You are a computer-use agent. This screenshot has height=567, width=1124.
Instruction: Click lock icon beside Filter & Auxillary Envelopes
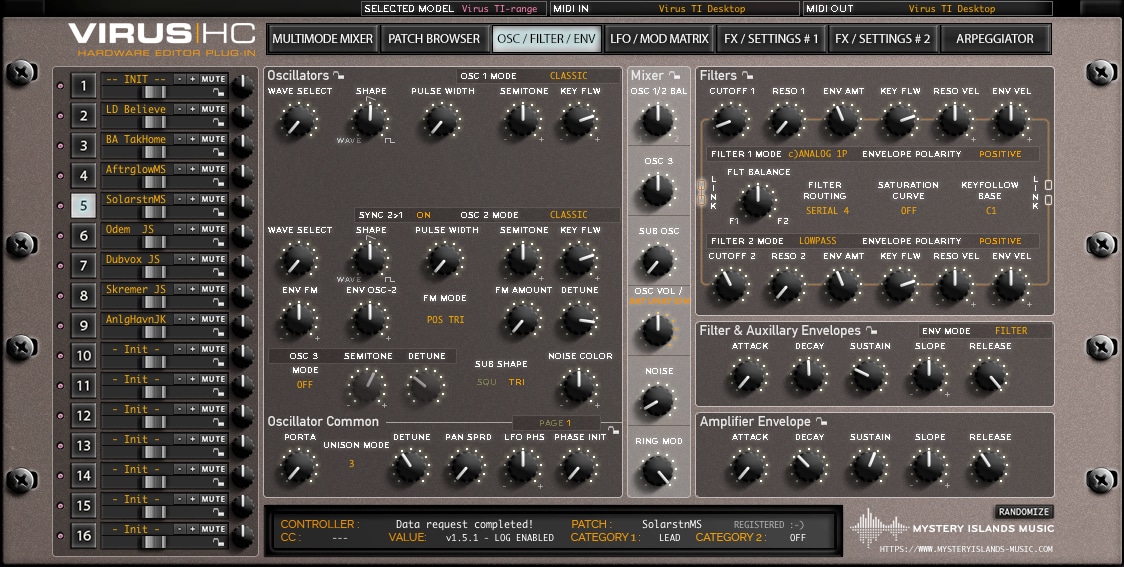point(871,331)
